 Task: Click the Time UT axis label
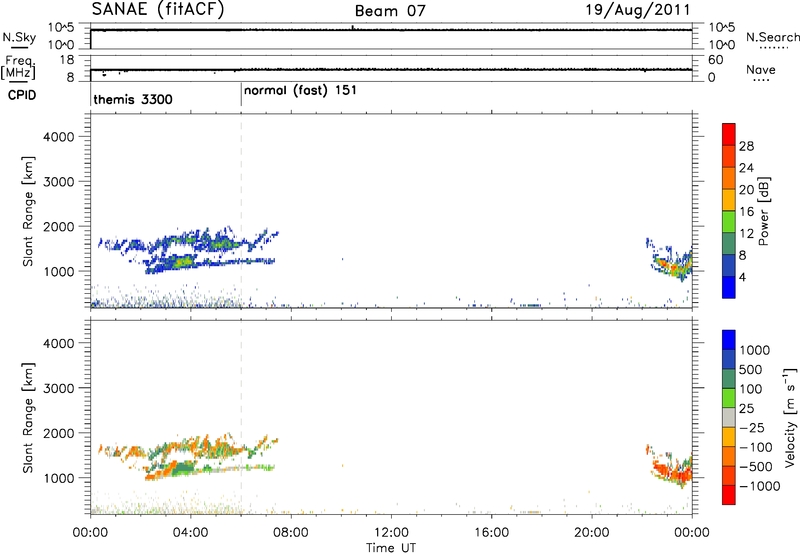point(391,548)
